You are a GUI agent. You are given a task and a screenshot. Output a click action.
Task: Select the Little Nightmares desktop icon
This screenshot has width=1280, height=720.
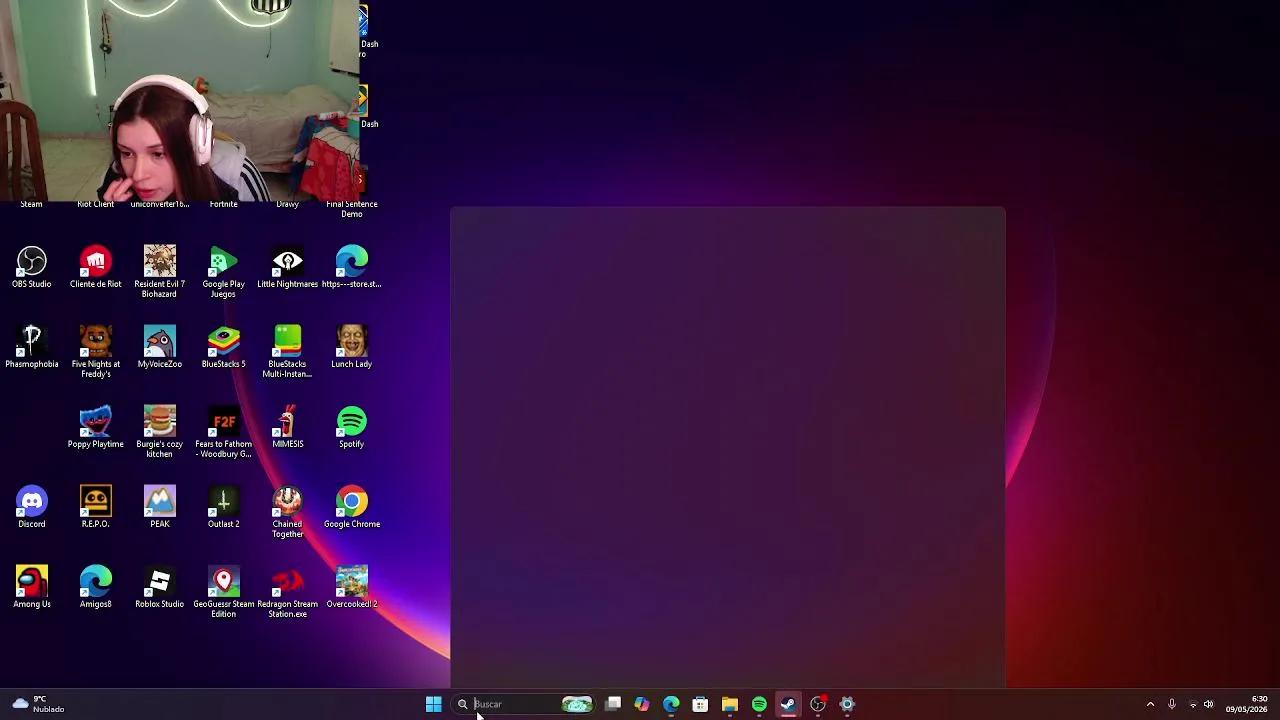pyautogui.click(x=287, y=267)
